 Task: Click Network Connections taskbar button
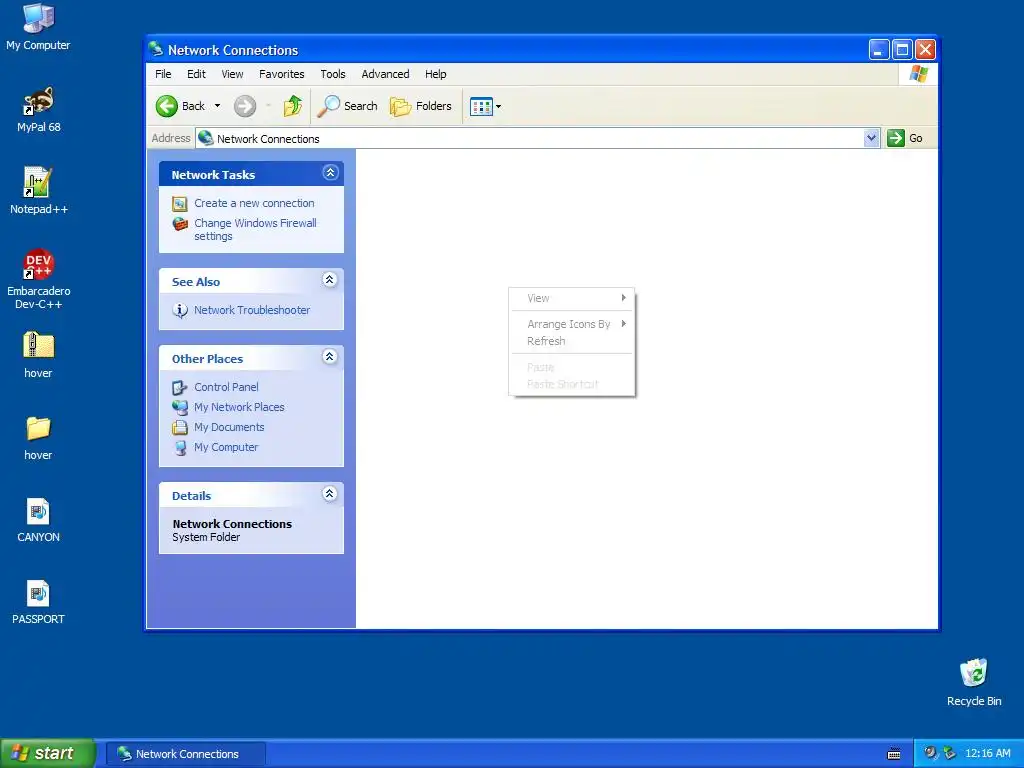tap(185, 754)
